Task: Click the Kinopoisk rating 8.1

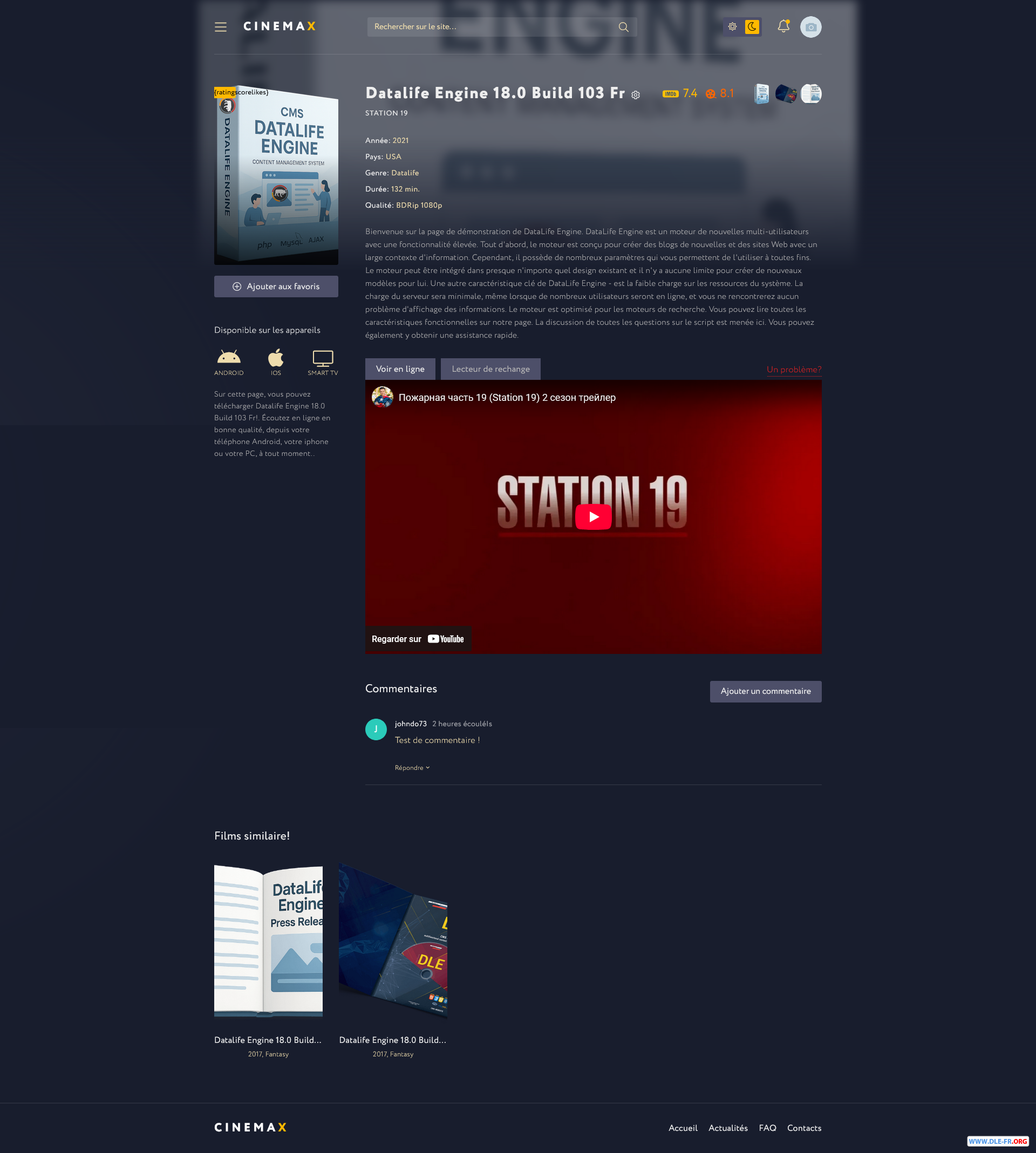Action: click(x=719, y=93)
